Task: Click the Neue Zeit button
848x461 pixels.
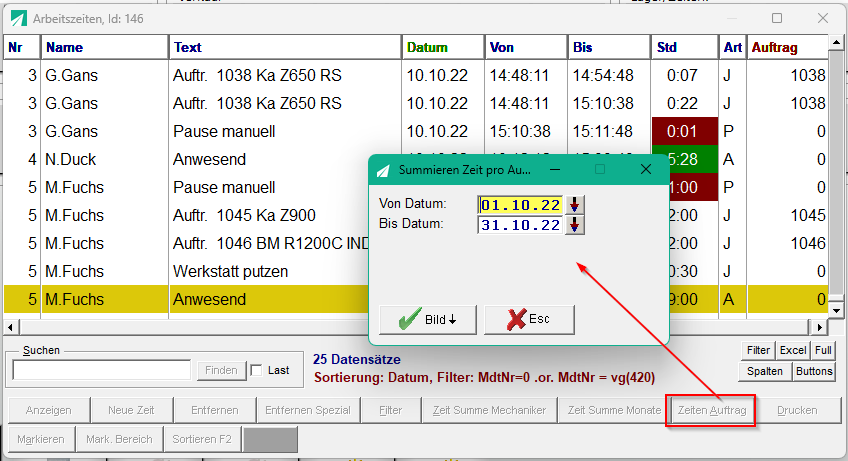Action: pos(131,410)
